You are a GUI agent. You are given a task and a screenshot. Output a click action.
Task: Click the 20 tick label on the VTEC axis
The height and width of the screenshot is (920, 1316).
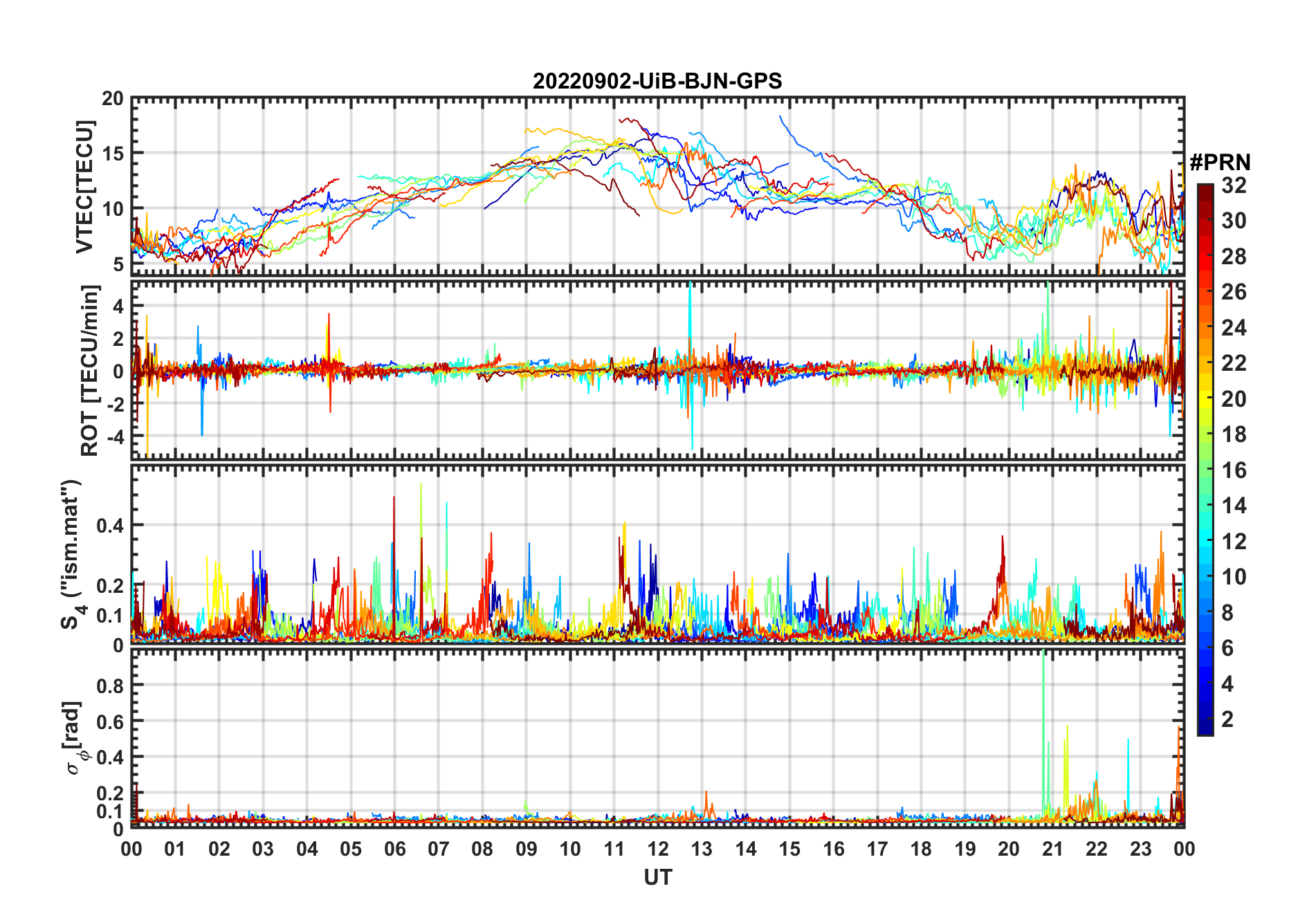(113, 99)
